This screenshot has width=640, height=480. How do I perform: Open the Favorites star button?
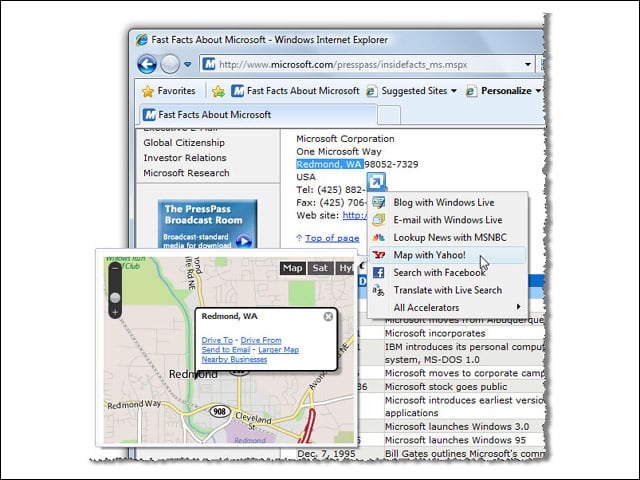169,91
